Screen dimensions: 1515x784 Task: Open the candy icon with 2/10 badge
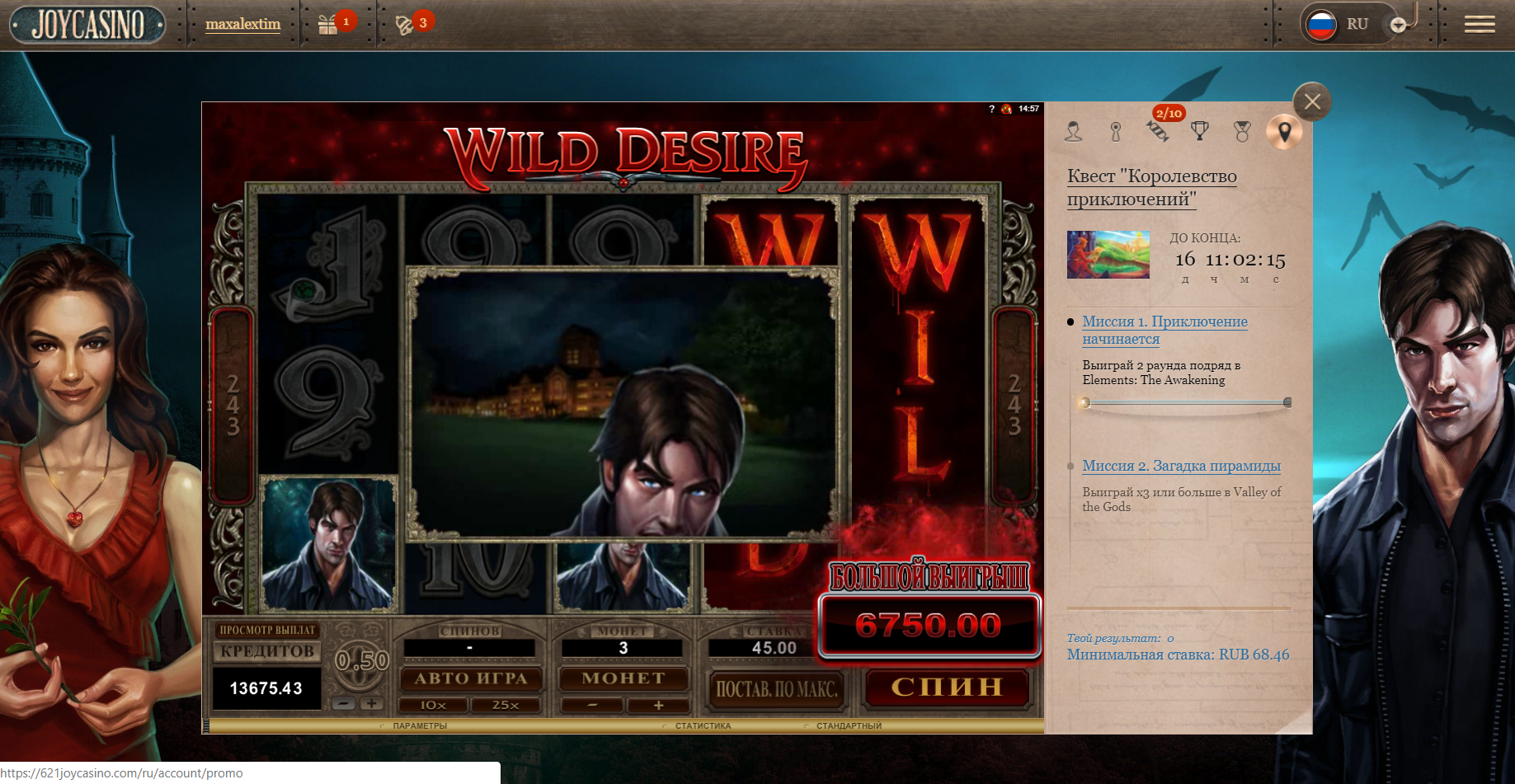pyautogui.click(x=1158, y=131)
